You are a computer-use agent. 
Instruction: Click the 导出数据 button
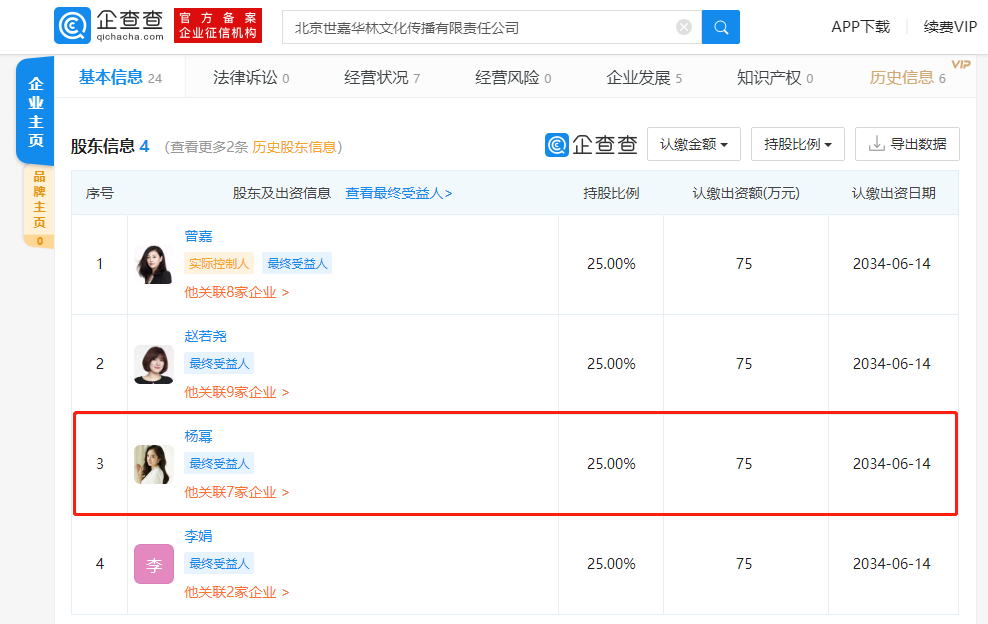click(907, 144)
